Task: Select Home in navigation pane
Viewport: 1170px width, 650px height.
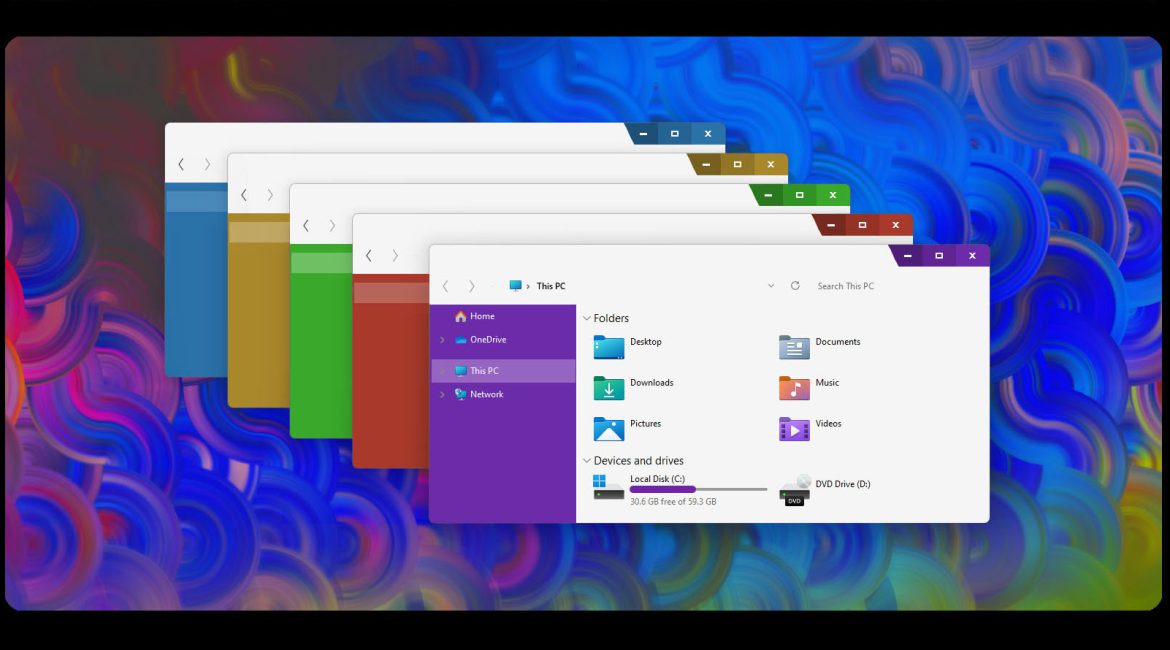Action: pos(504,316)
